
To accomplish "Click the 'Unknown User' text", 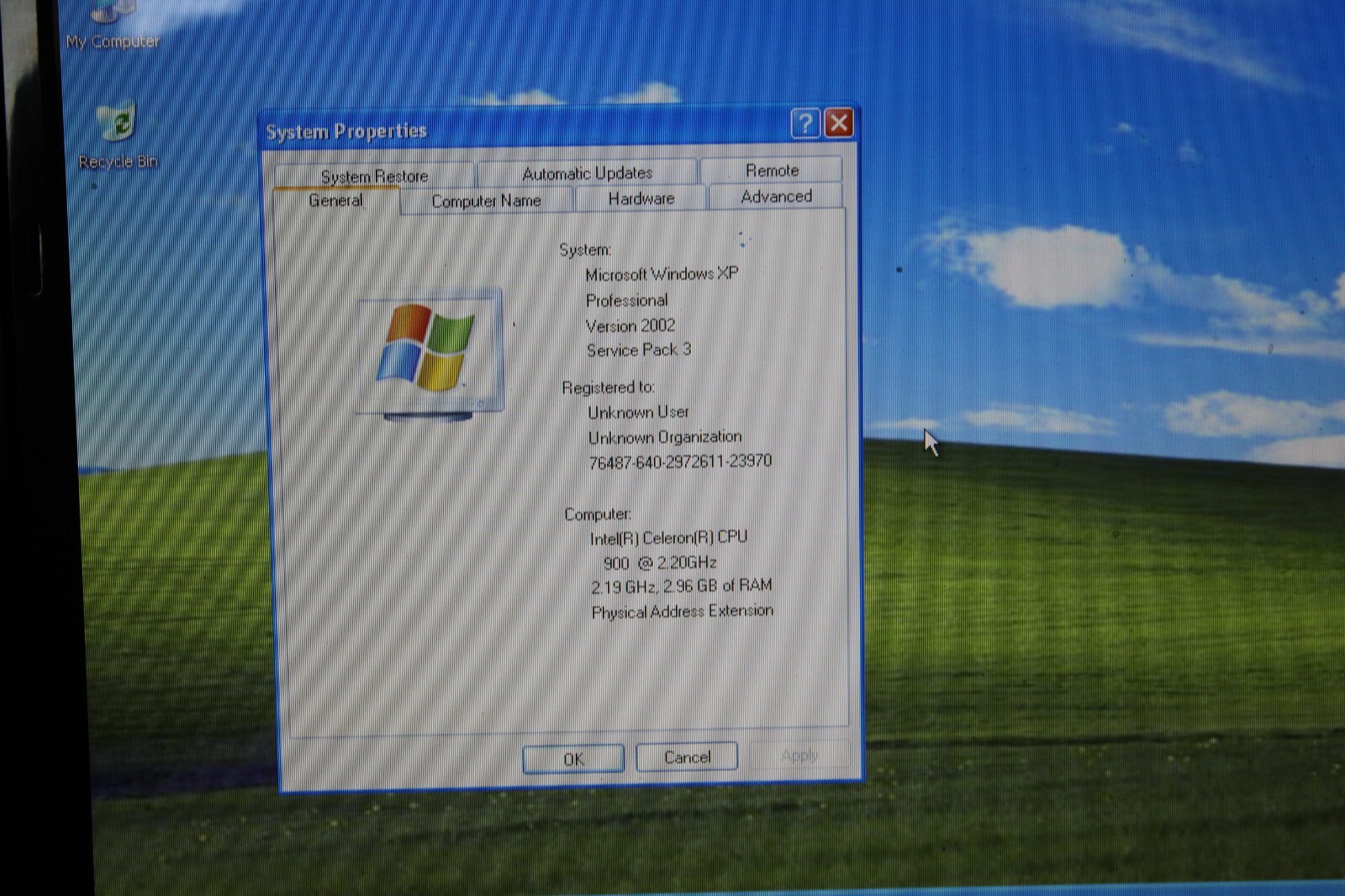I will tap(639, 412).
